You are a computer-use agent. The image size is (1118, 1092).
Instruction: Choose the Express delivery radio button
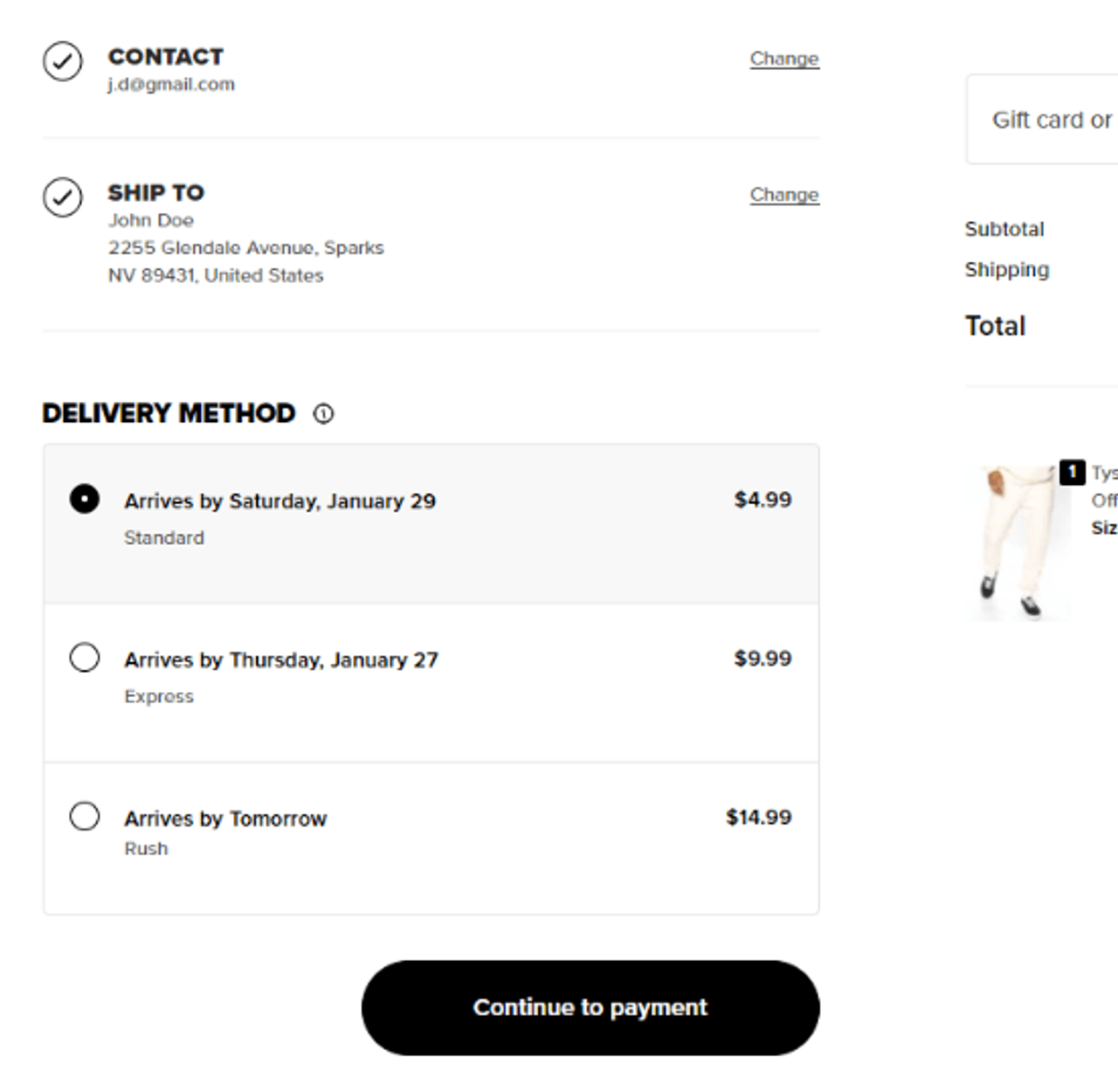point(85,658)
